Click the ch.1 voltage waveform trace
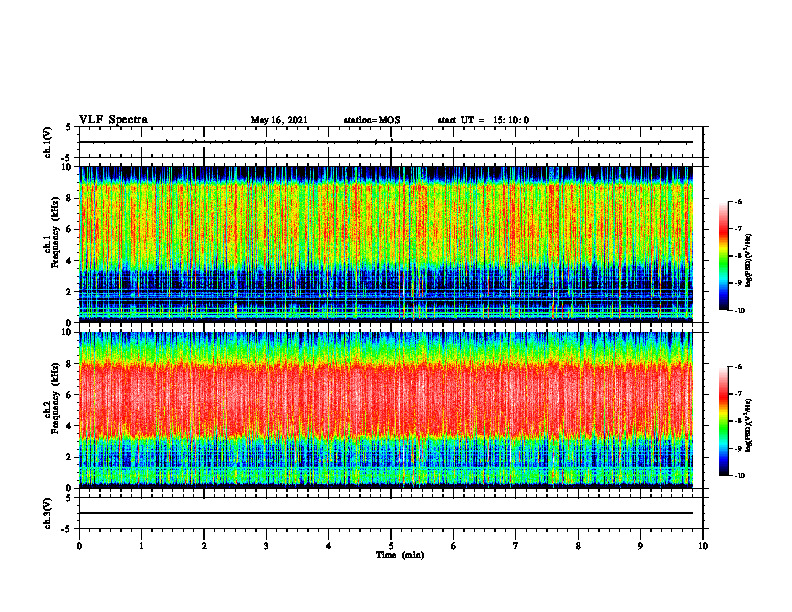The height and width of the screenshot is (612, 792). [x=386, y=142]
